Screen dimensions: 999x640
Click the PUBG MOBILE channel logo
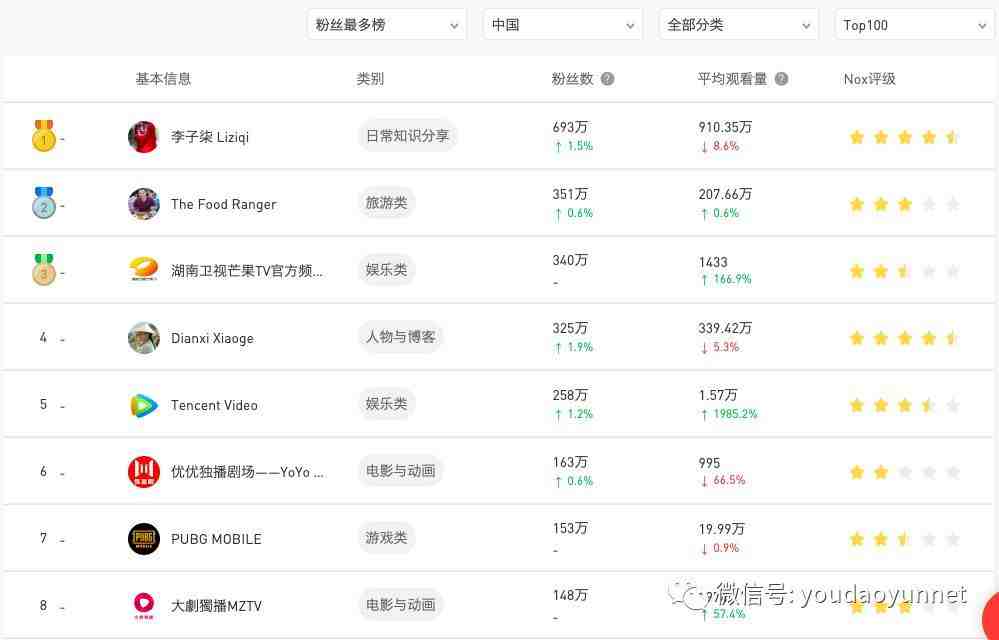pos(143,539)
